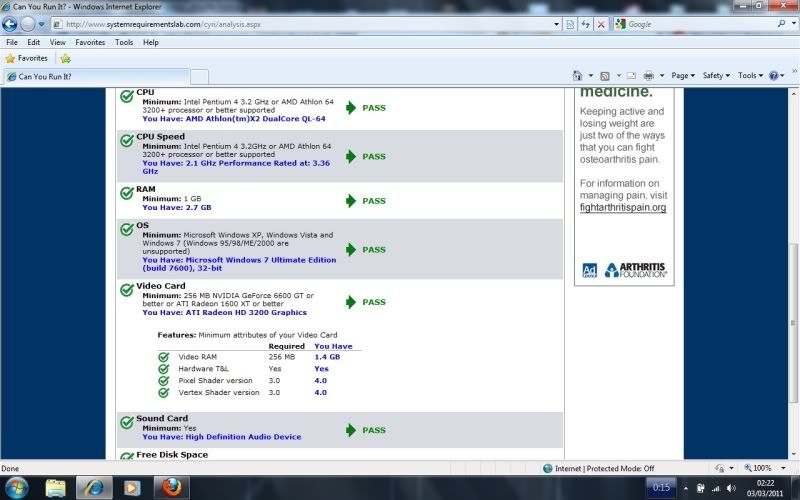This screenshot has width=800, height=500.
Task: Click the RAM green check icon
Action: point(127,193)
